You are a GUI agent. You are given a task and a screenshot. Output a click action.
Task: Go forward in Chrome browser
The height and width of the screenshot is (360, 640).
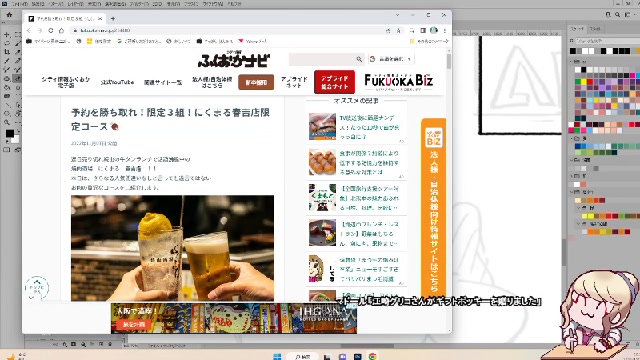point(40,31)
